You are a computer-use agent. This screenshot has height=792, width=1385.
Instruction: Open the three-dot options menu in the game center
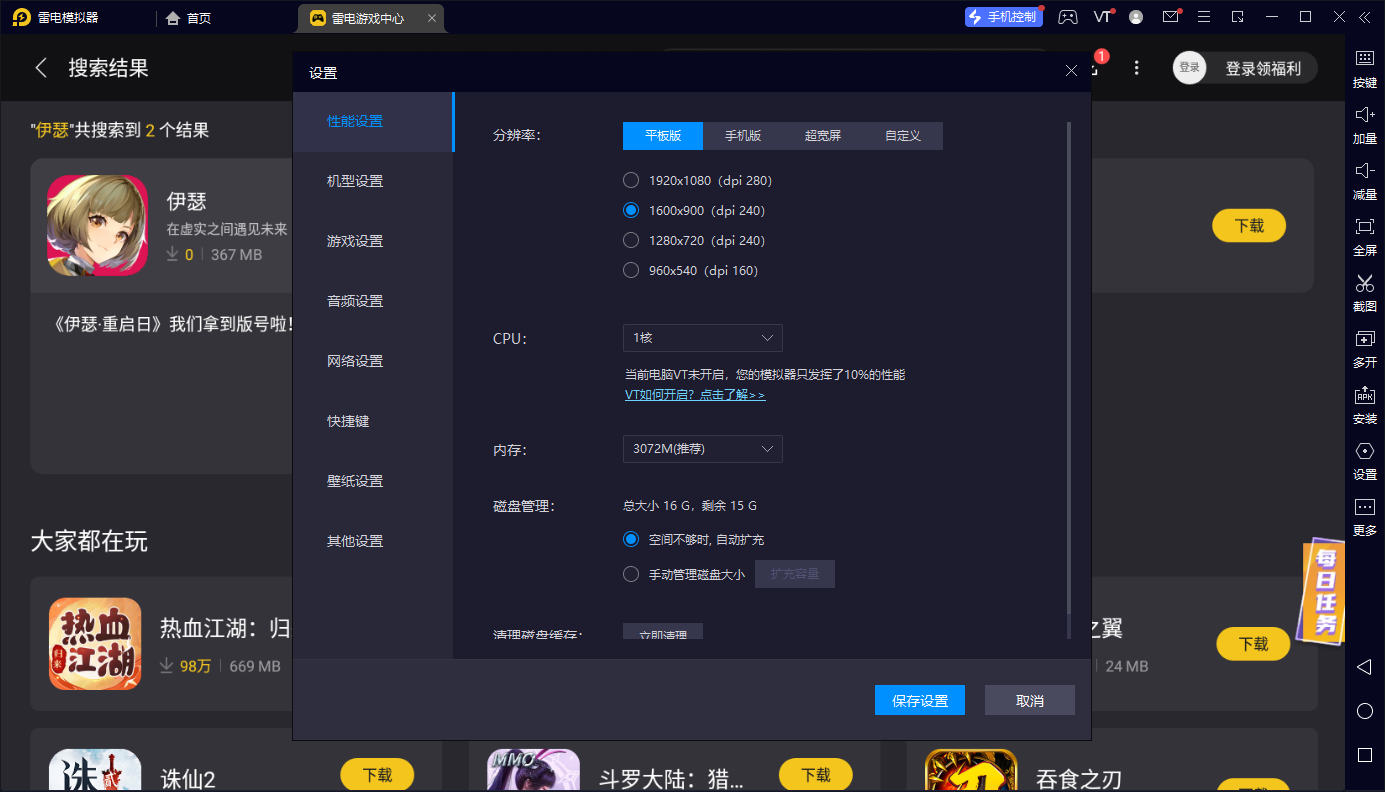pos(1136,68)
